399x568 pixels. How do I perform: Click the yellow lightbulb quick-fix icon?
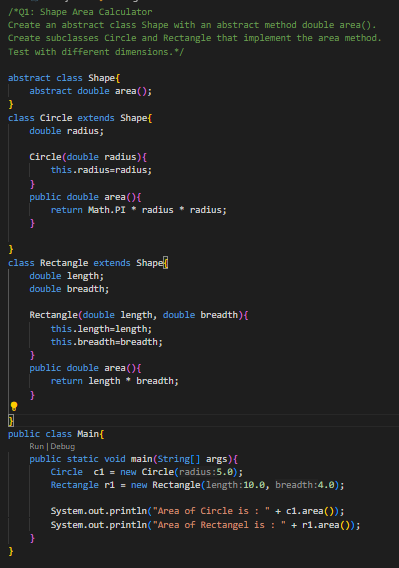click(x=14, y=406)
